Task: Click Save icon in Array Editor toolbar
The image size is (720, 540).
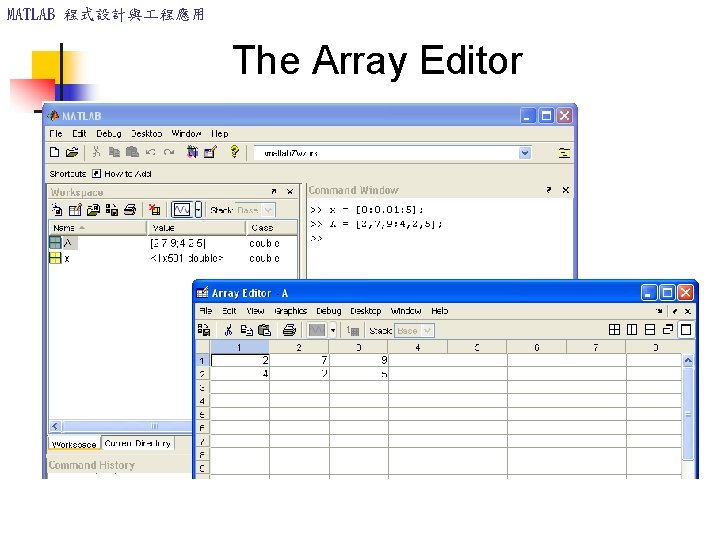Action: [204, 330]
